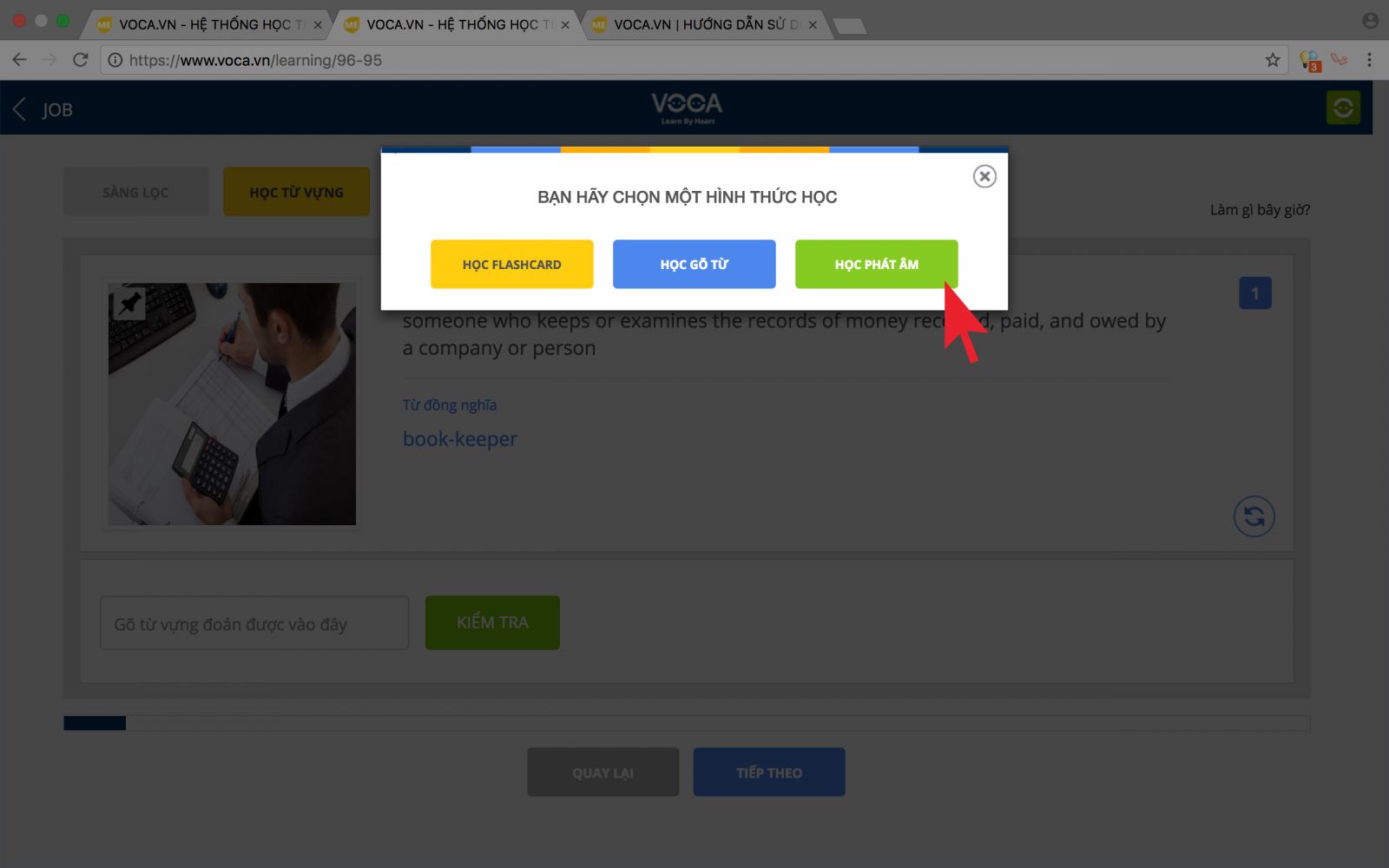Click the Chrome profile icon
1389x868 pixels.
(1370, 20)
